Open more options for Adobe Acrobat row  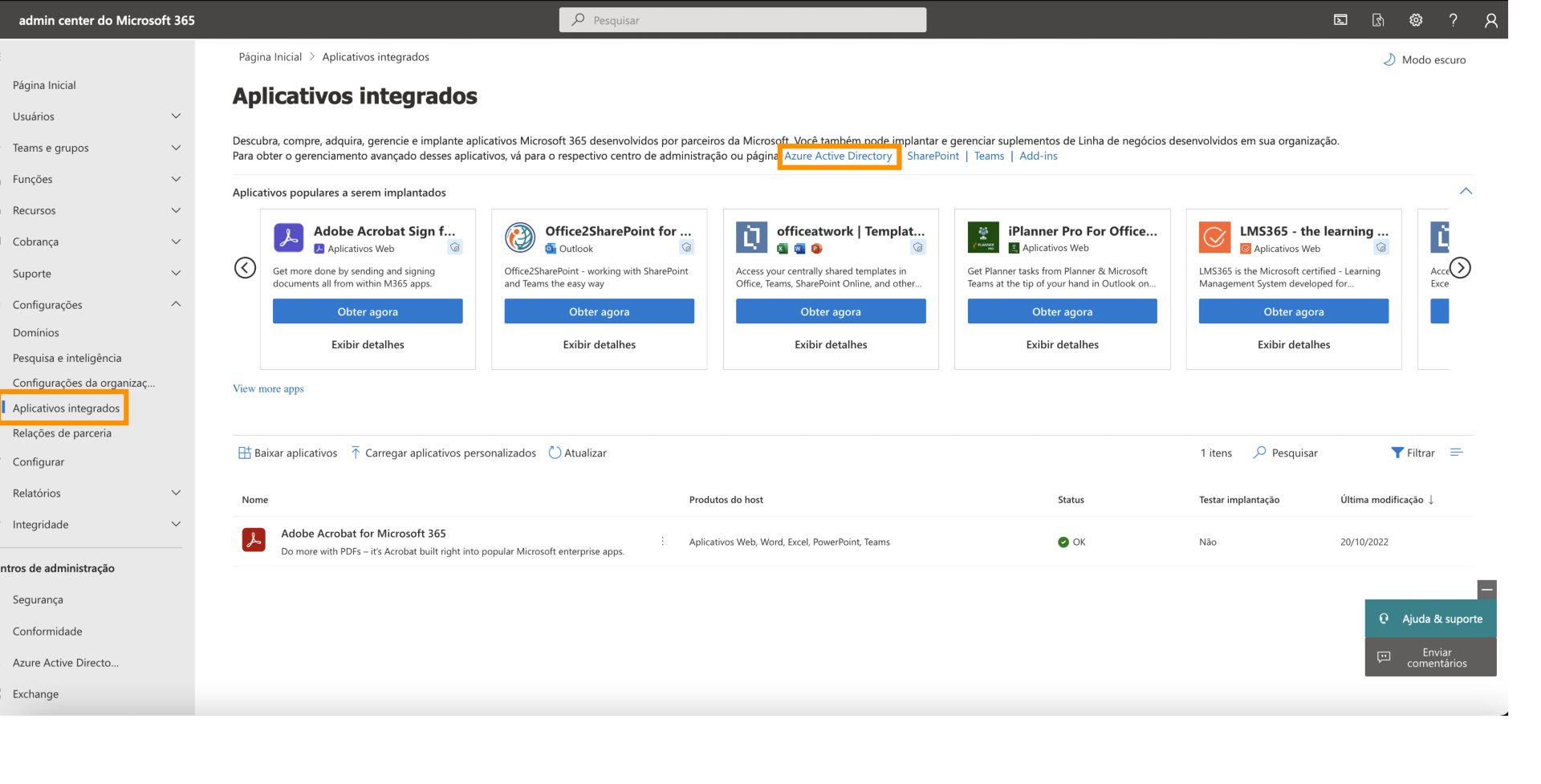[662, 541]
